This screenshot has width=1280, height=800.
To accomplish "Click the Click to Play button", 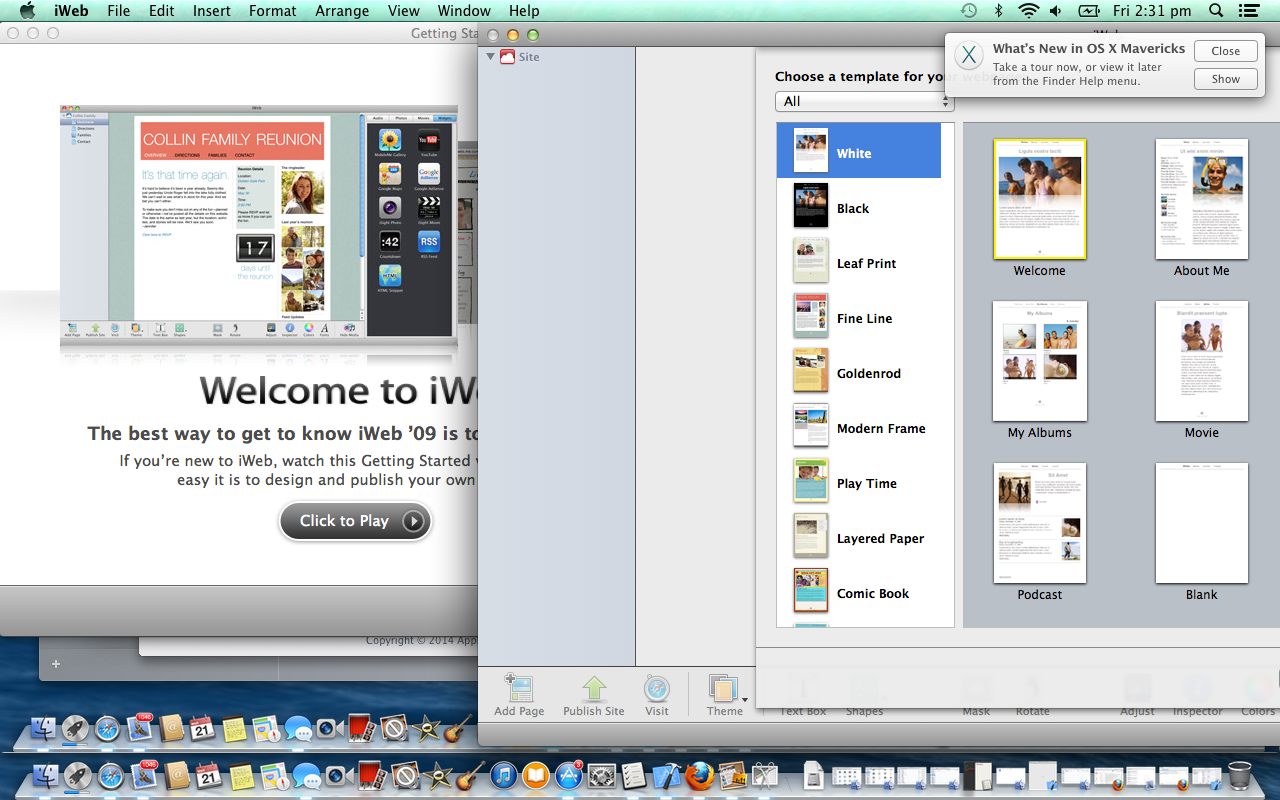I will (355, 520).
